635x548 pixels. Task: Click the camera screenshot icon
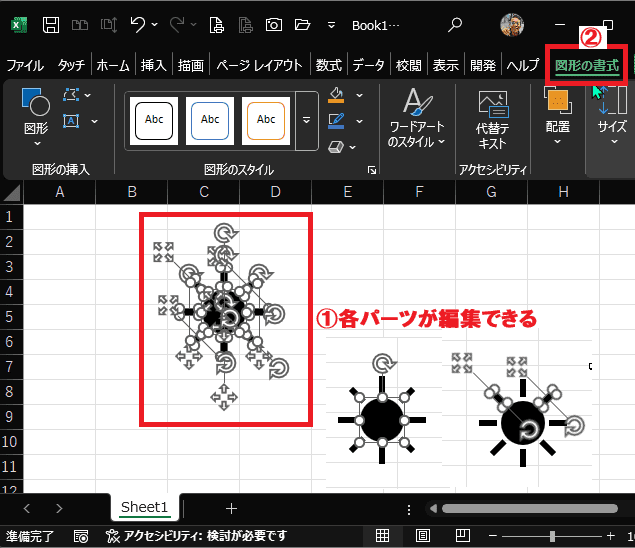coord(274,25)
